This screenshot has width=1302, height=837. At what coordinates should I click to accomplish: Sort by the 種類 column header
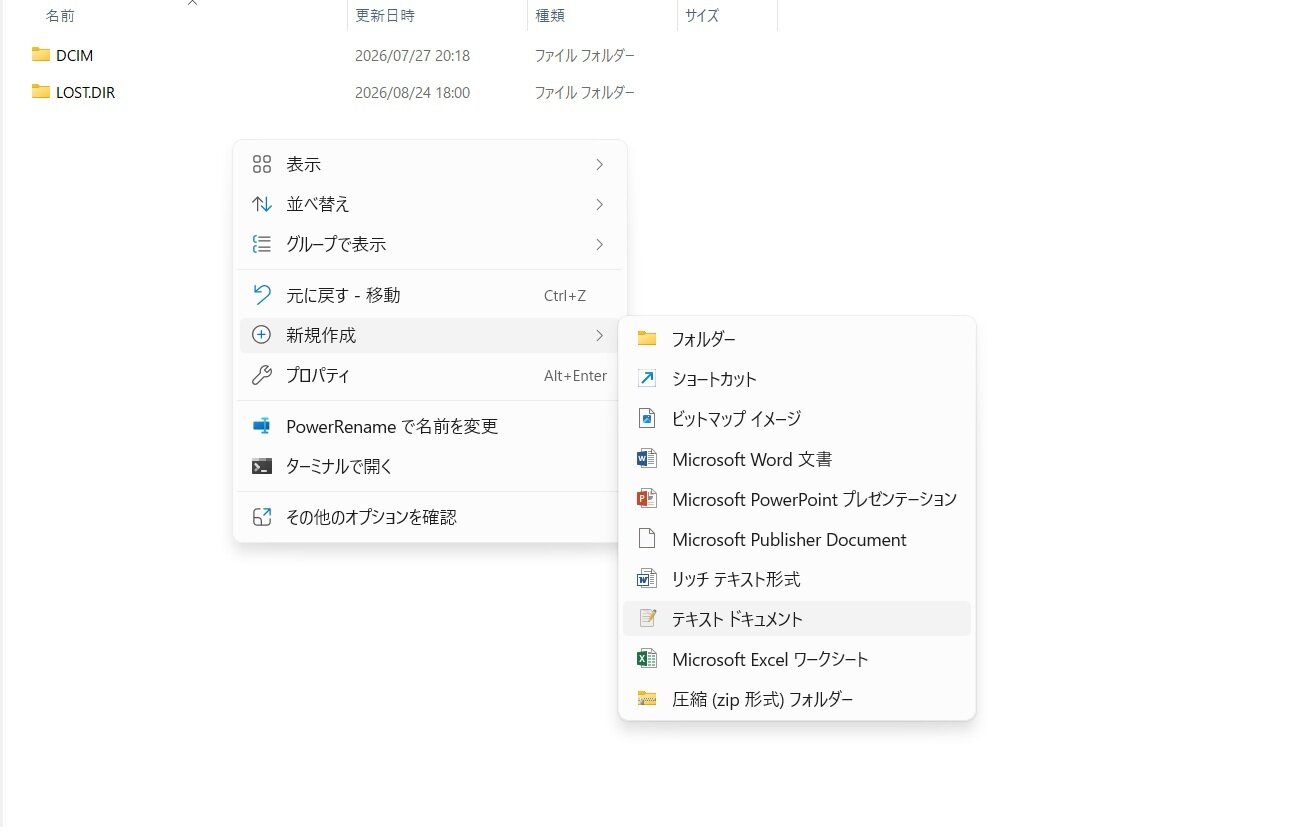[x=602, y=16]
